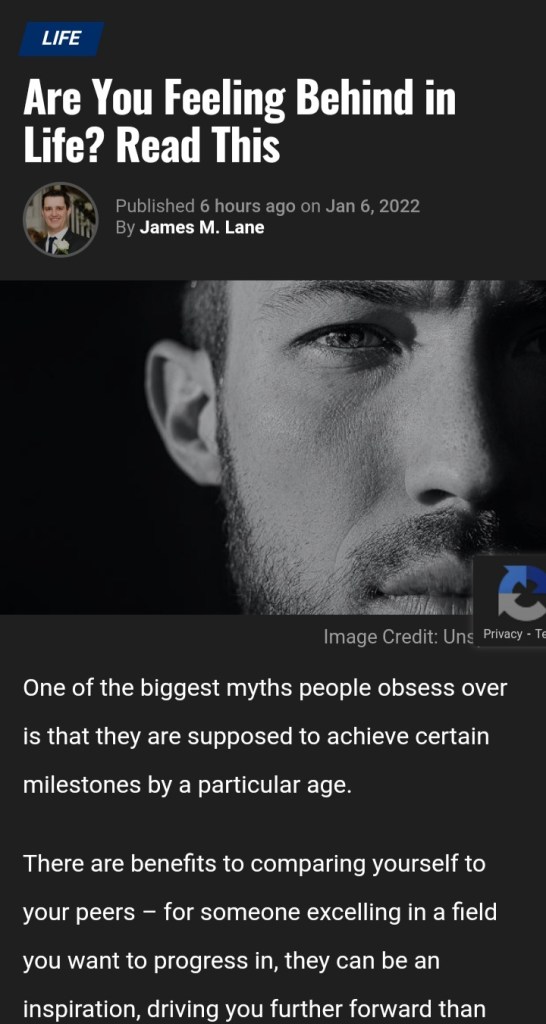
Task: Open the LIFE category tag
Action: pos(61,39)
